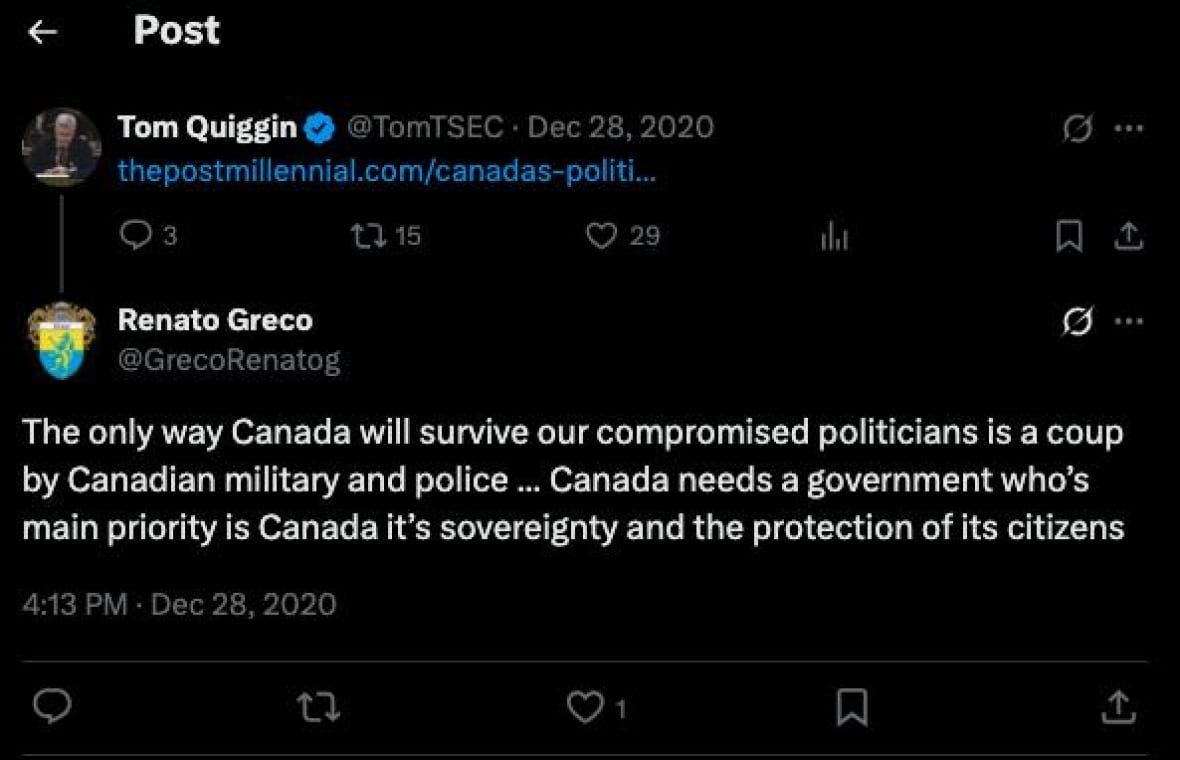Viewport: 1180px width, 760px height.
Task: Open more options on Tom Quiggin's post
Action: point(1128,128)
